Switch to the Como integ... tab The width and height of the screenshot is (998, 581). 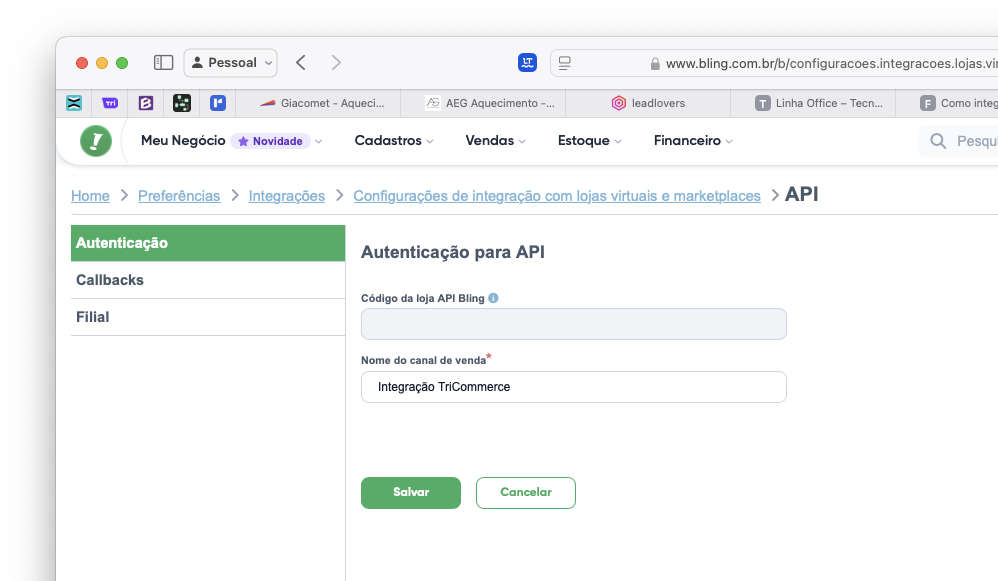(948, 103)
